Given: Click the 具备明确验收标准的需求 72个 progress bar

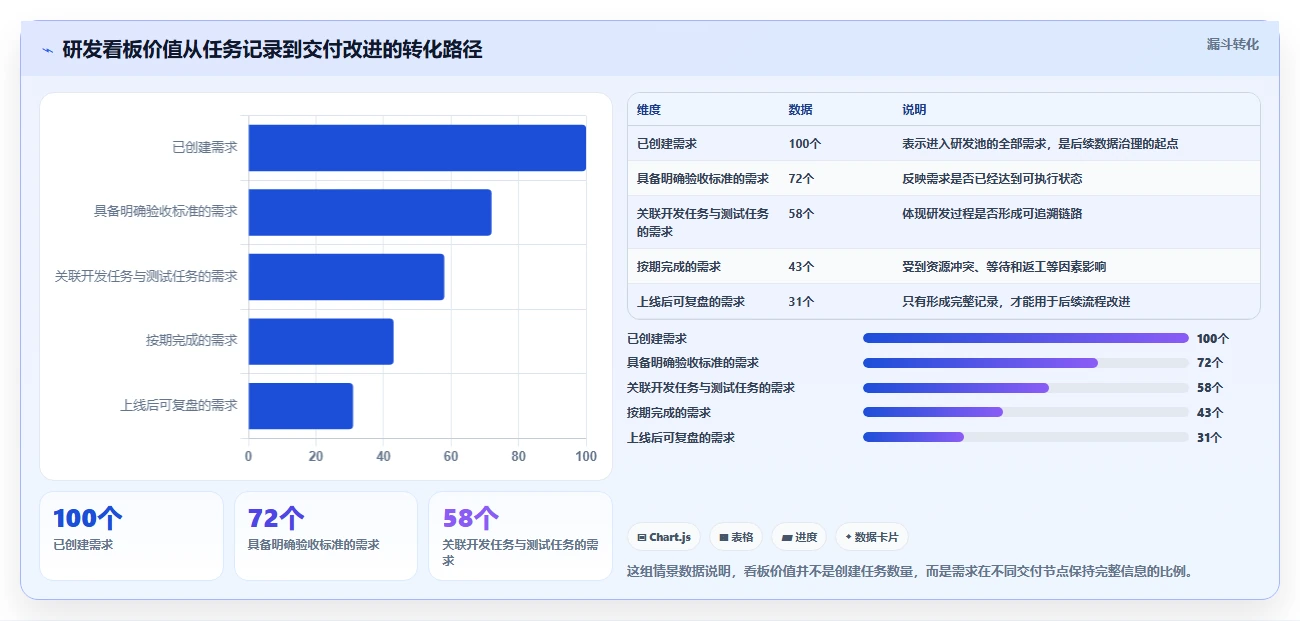Looking at the screenshot, I should 1026,363.
